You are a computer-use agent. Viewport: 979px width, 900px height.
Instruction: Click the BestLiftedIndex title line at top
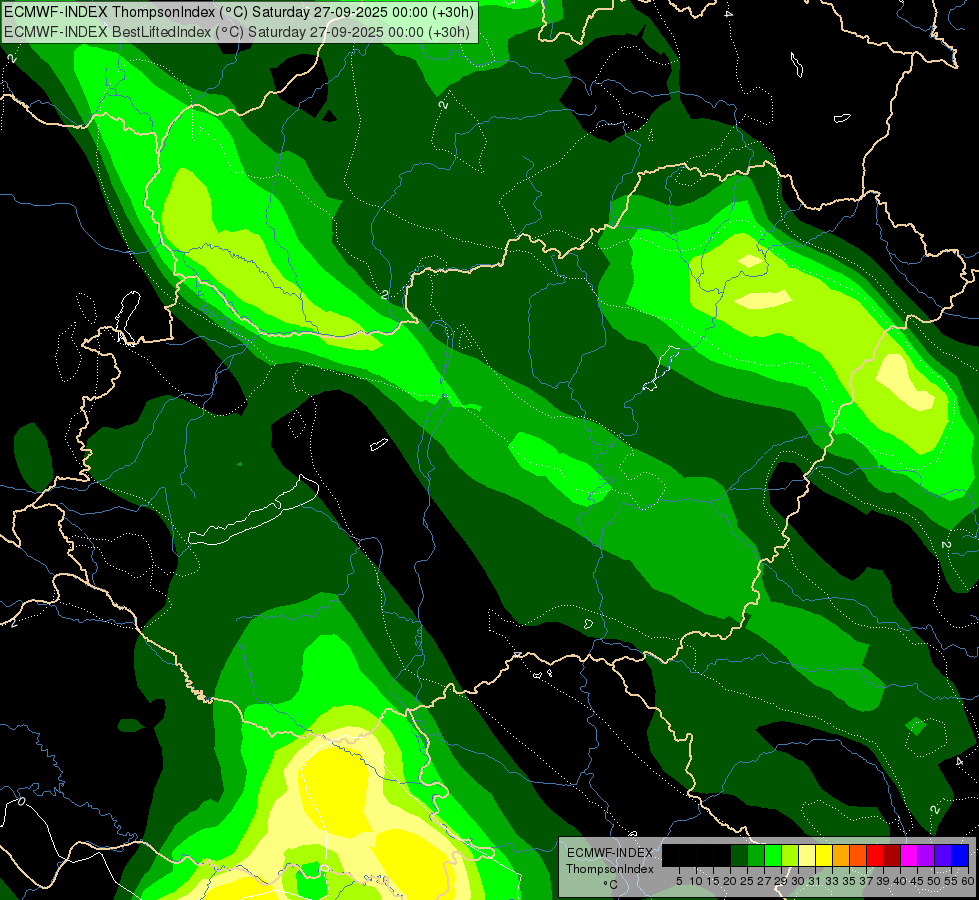237,31
